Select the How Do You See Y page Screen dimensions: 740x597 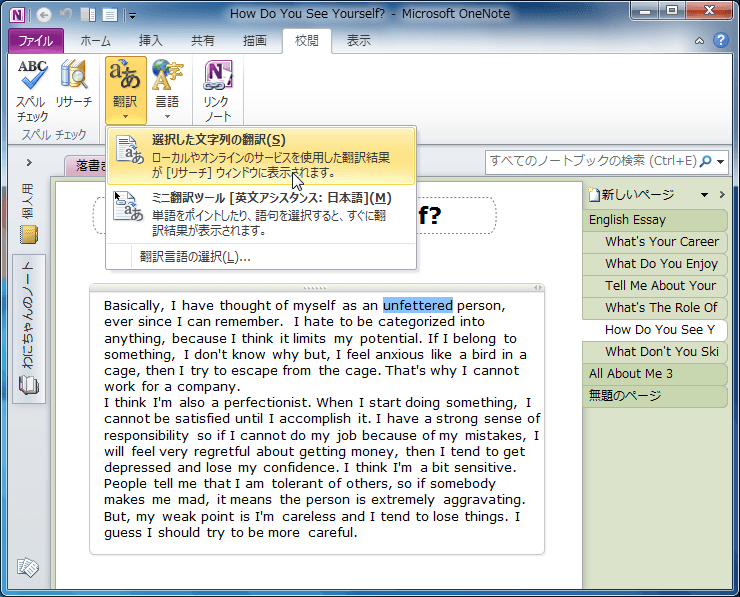pos(655,329)
